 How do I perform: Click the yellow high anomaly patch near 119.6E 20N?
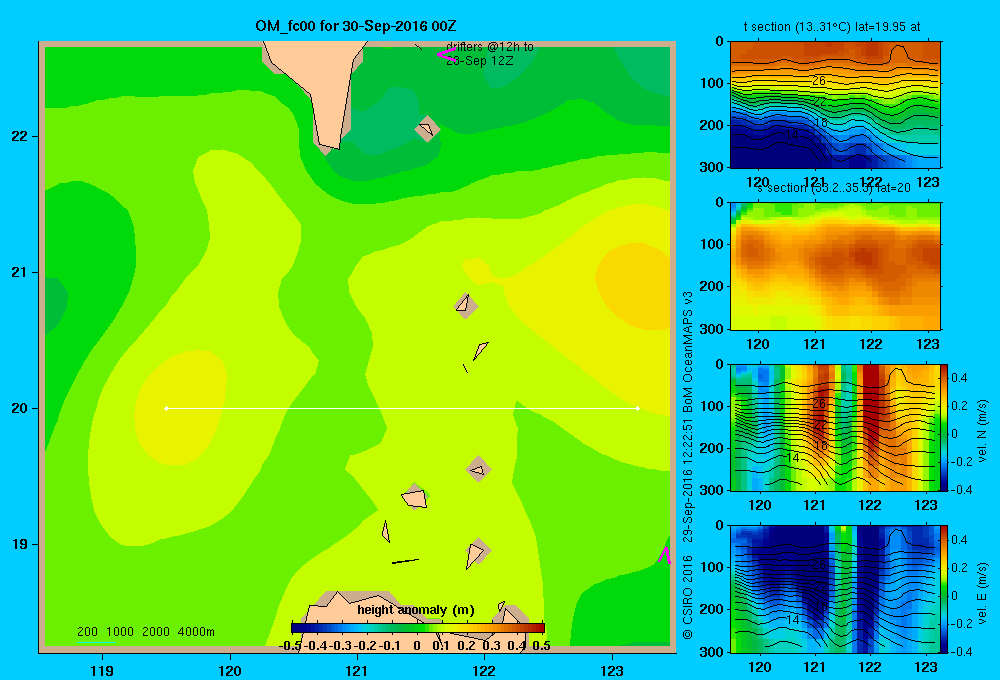[x=180, y=407]
